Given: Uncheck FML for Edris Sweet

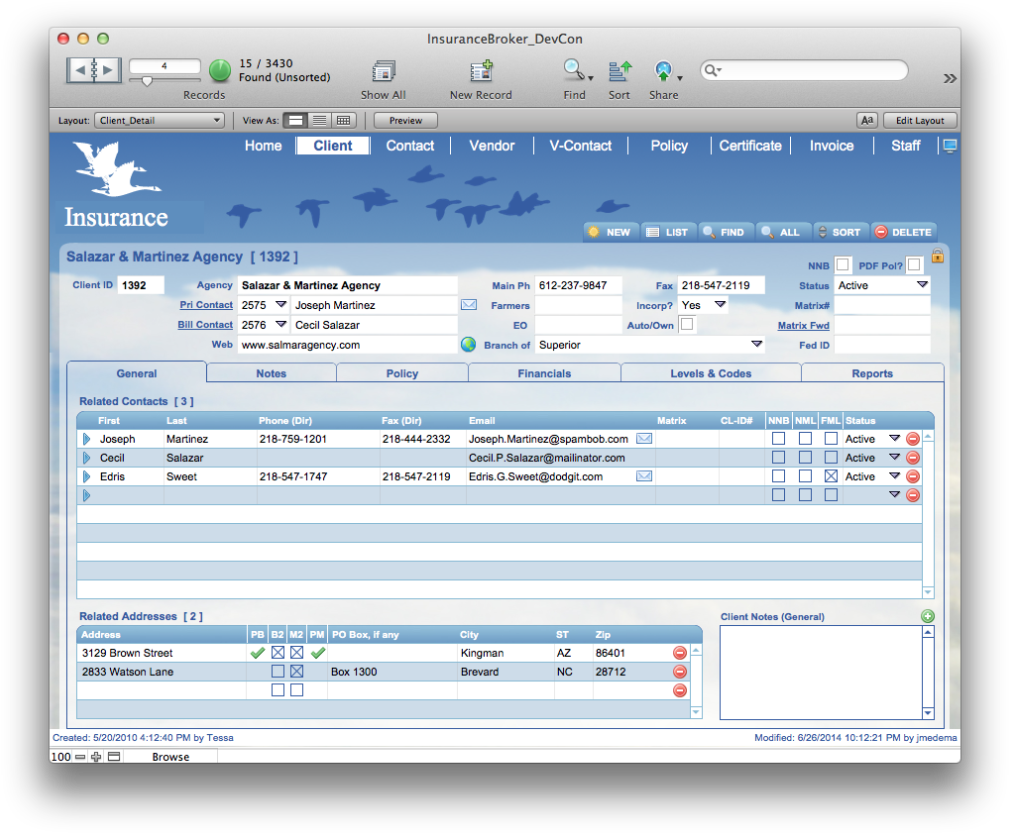Looking at the screenshot, I should click(x=831, y=476).
